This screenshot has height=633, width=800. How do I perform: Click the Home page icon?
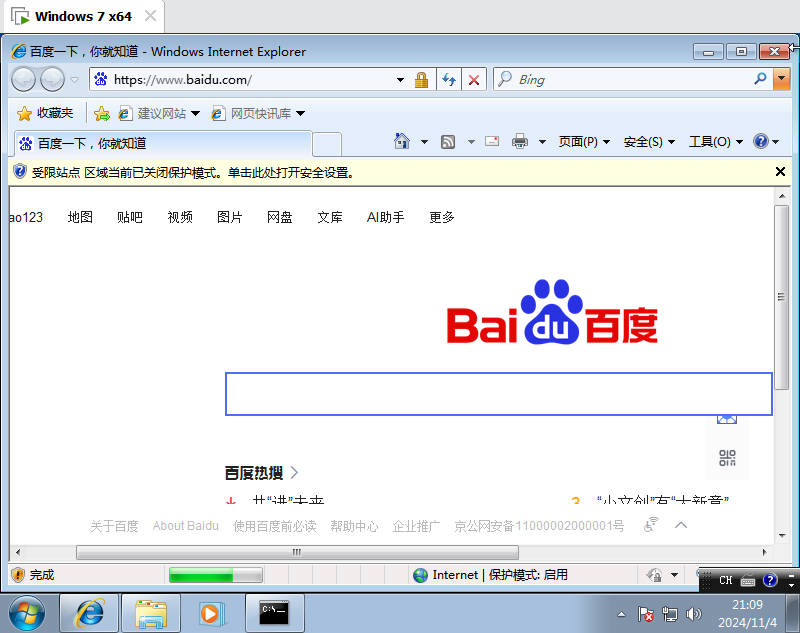click(x=402, y=141)
